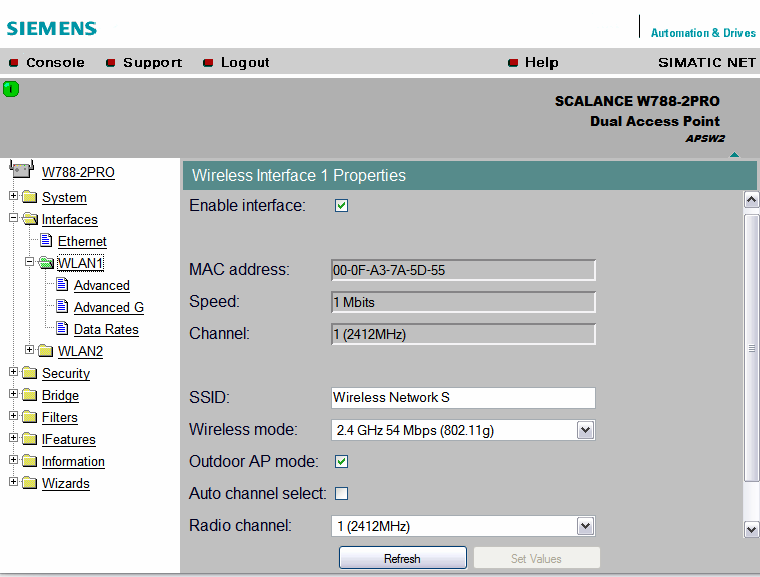Click the Ethernet page icon
760x577 pixels.
47,240
